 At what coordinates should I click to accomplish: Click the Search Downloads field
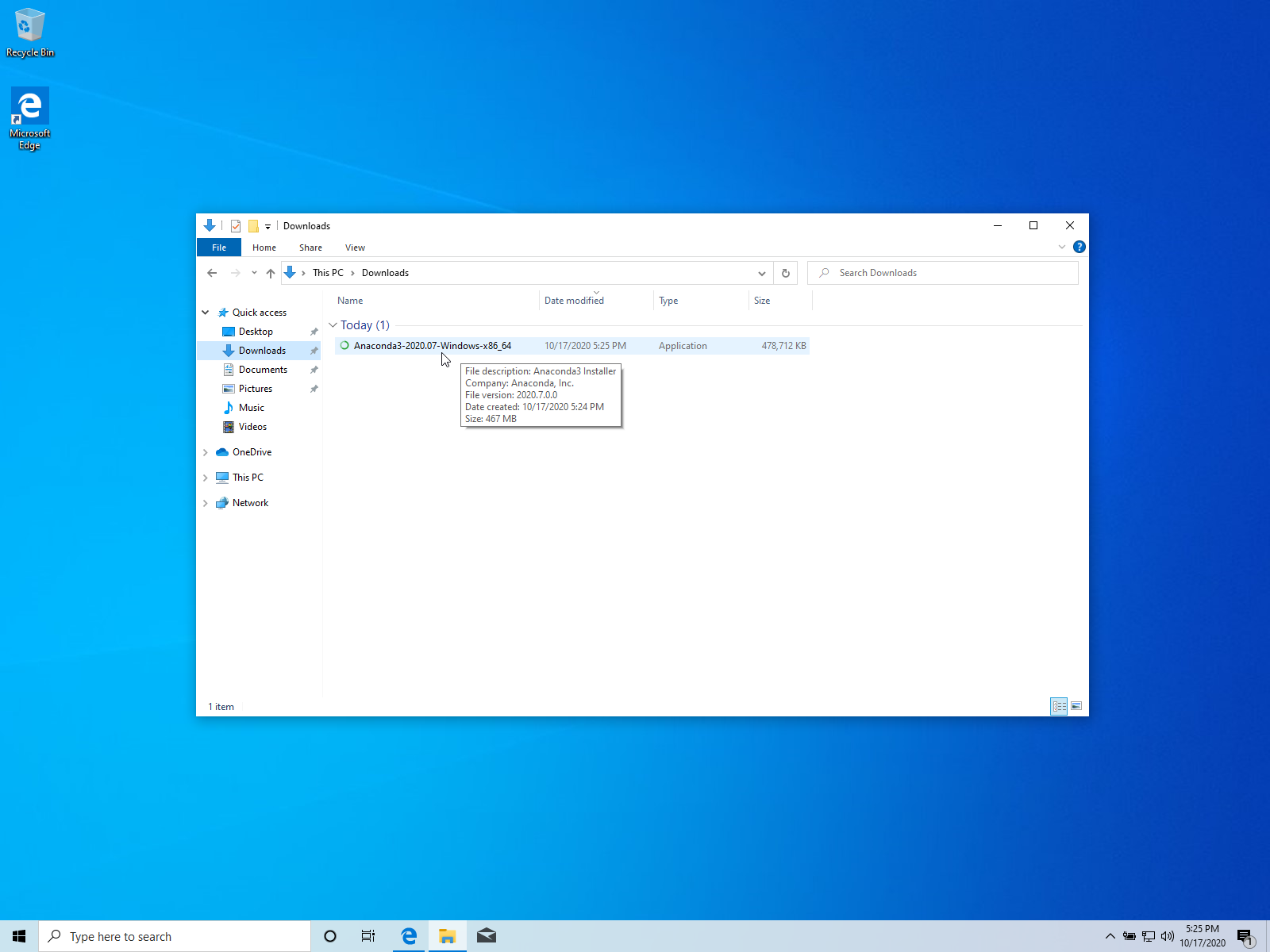(x=943, y=273)
